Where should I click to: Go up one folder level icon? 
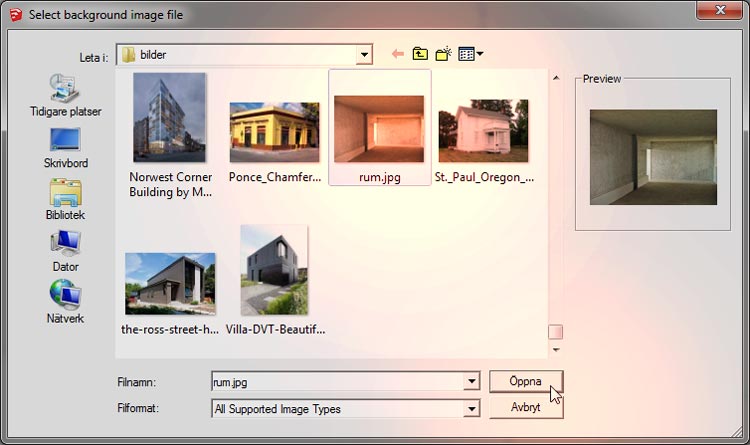pyautogui.click(x=420, y=54)
